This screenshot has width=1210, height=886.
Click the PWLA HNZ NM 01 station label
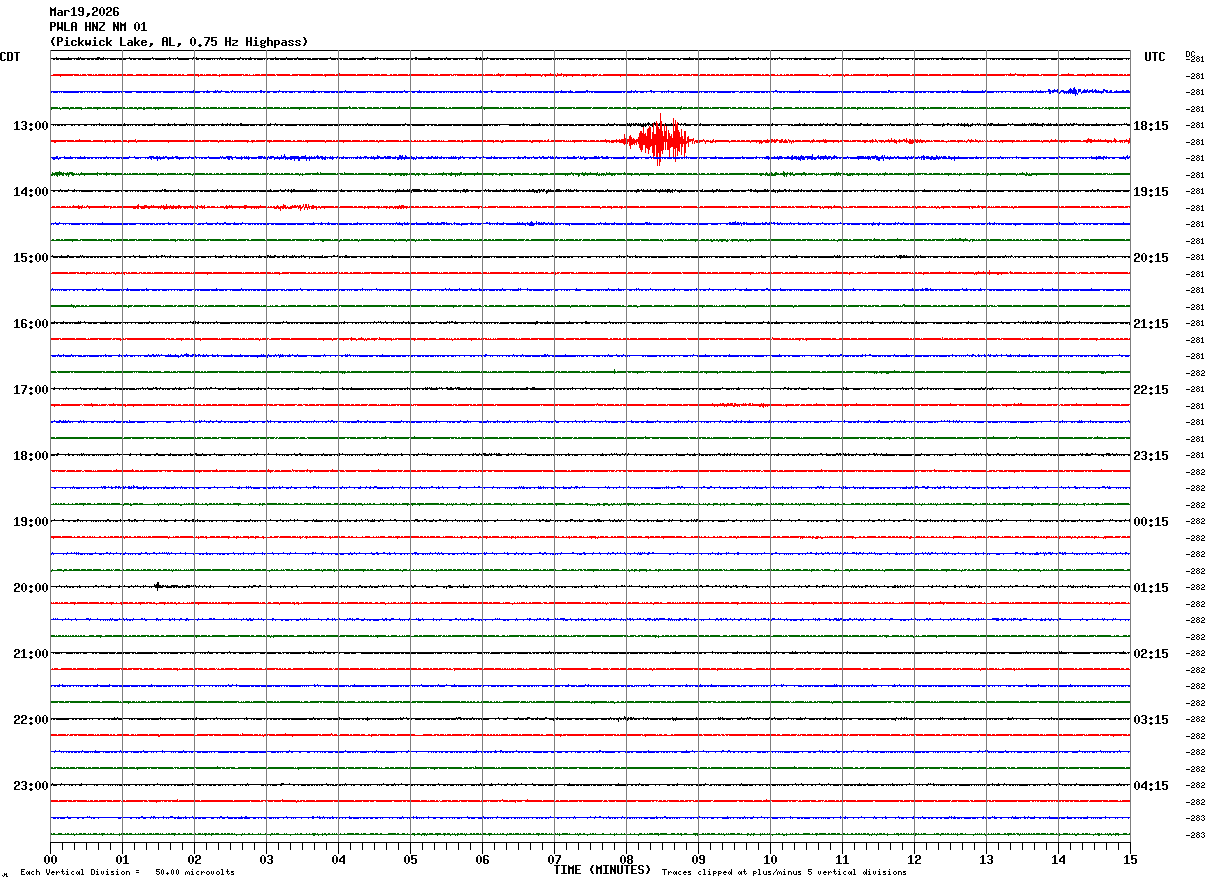coord(98,27)
